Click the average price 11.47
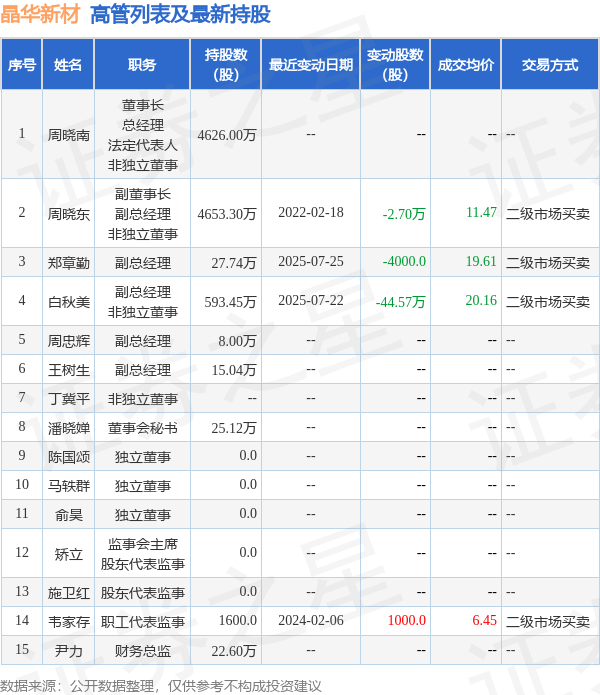 pyautogui.click(x=481, y=212)
